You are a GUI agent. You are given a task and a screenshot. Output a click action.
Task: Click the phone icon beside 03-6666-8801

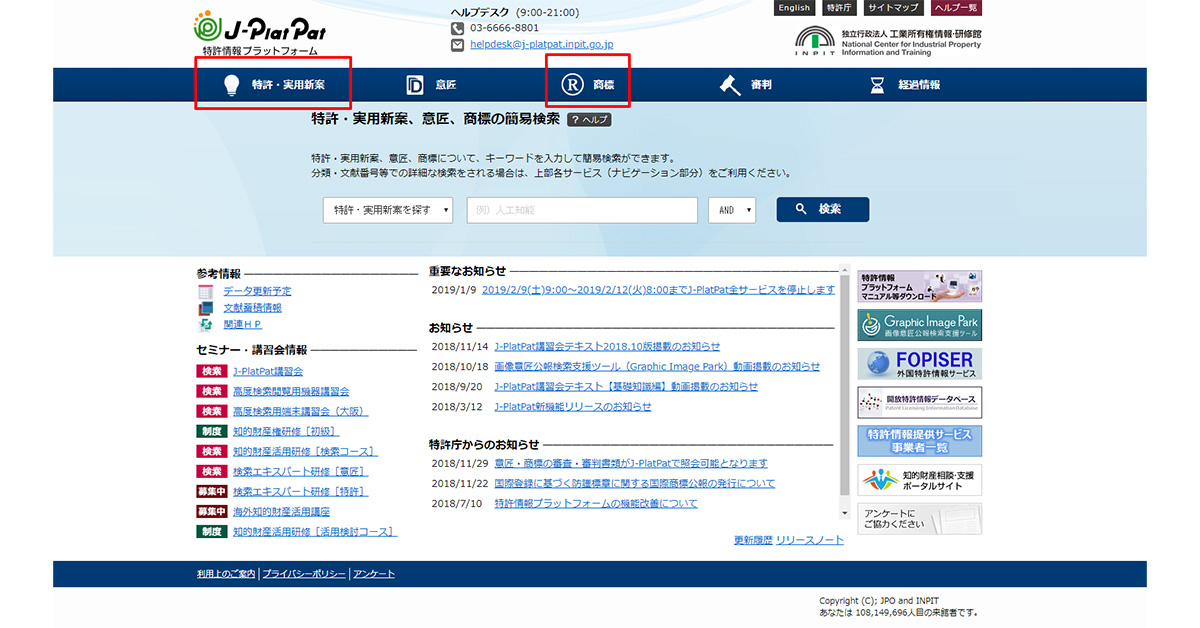(458, 28)
